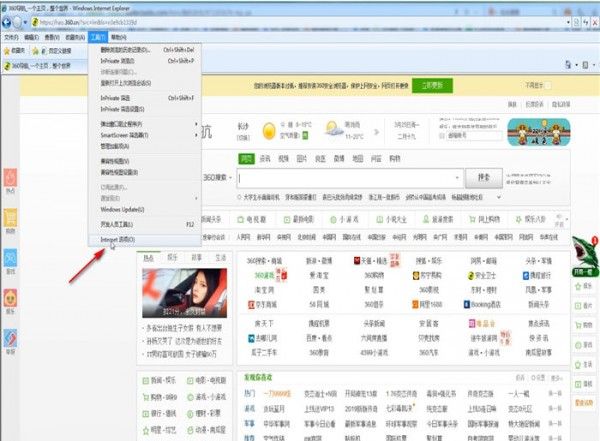Select the green 网页 search tab
The image size is (600, 441).
pyautogui.click(x=246, y=158)
